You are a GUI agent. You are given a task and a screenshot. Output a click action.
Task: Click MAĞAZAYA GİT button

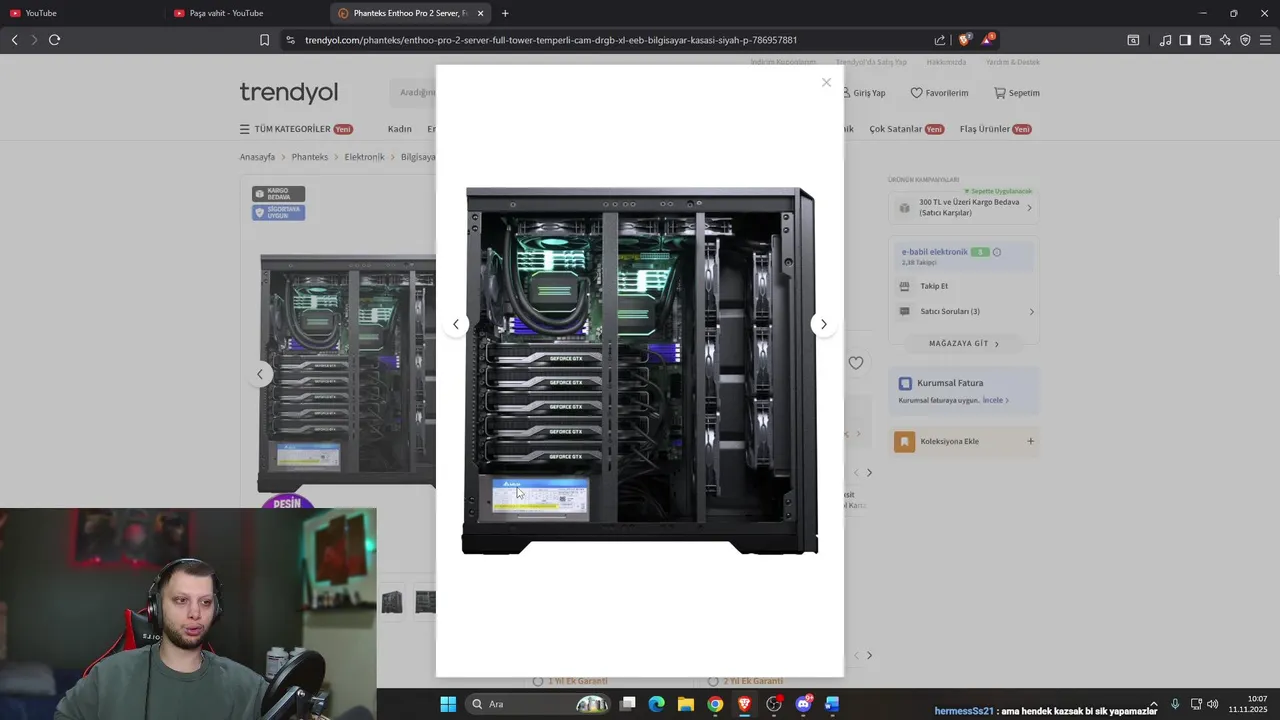point(964,343)
